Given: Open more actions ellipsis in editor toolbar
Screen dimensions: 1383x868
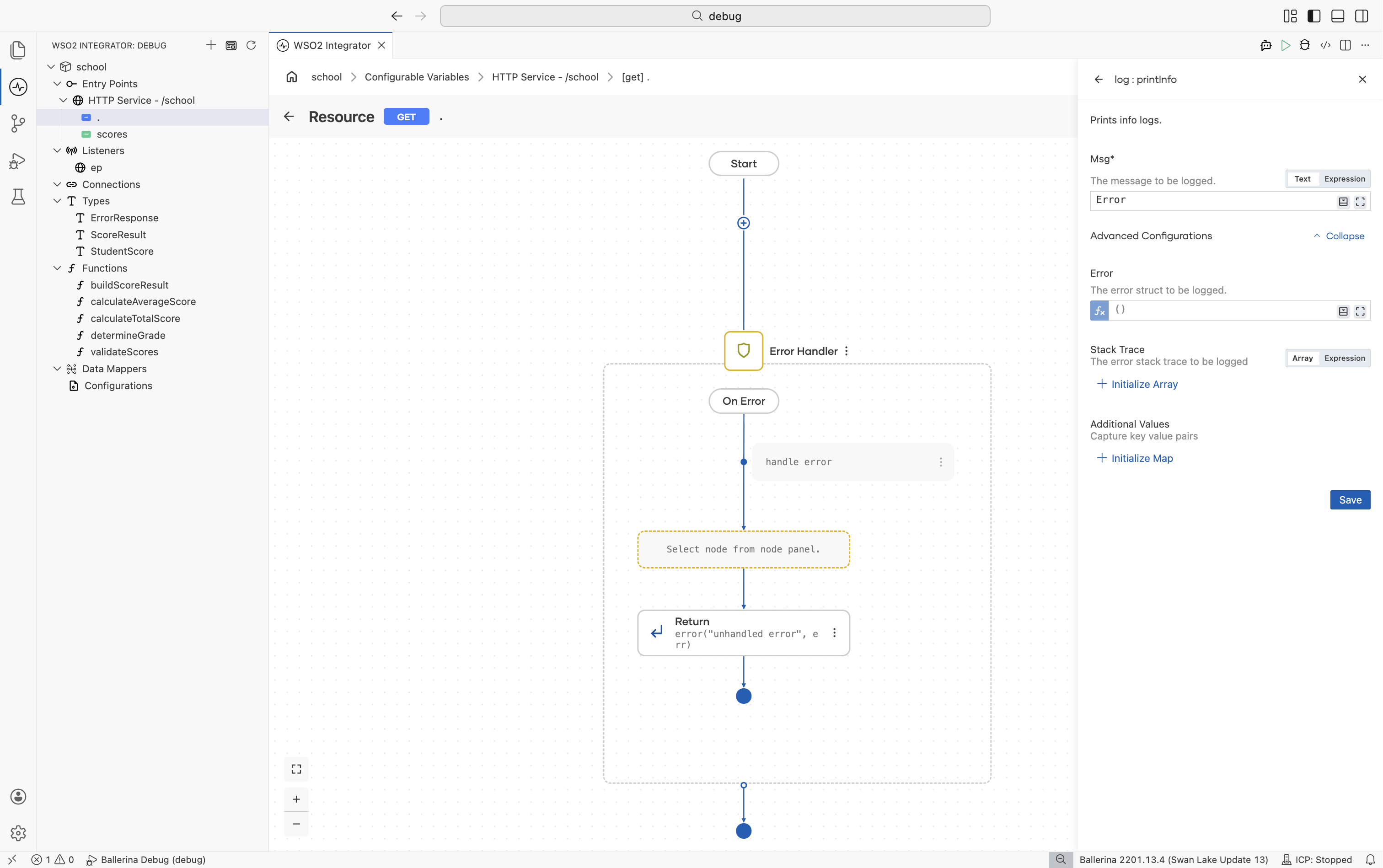Looking at the screenshot, I should (1365, 45).
